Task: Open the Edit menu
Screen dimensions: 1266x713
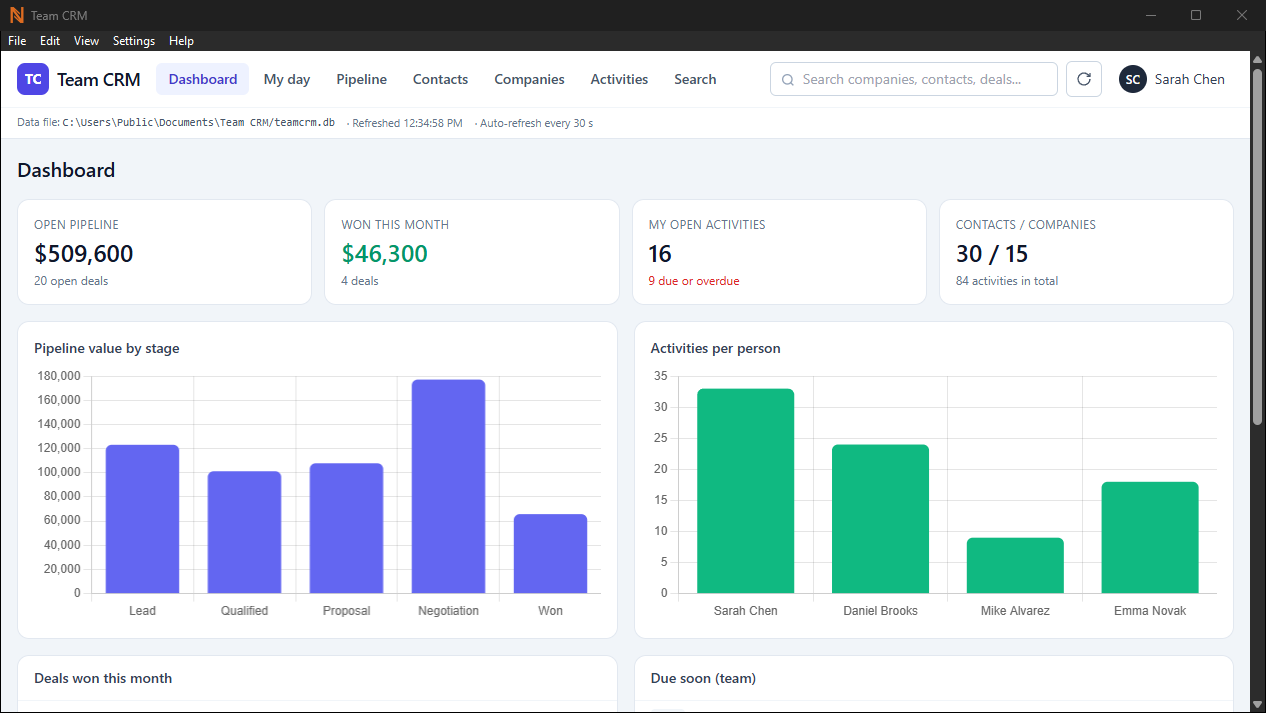Action: 50,41
